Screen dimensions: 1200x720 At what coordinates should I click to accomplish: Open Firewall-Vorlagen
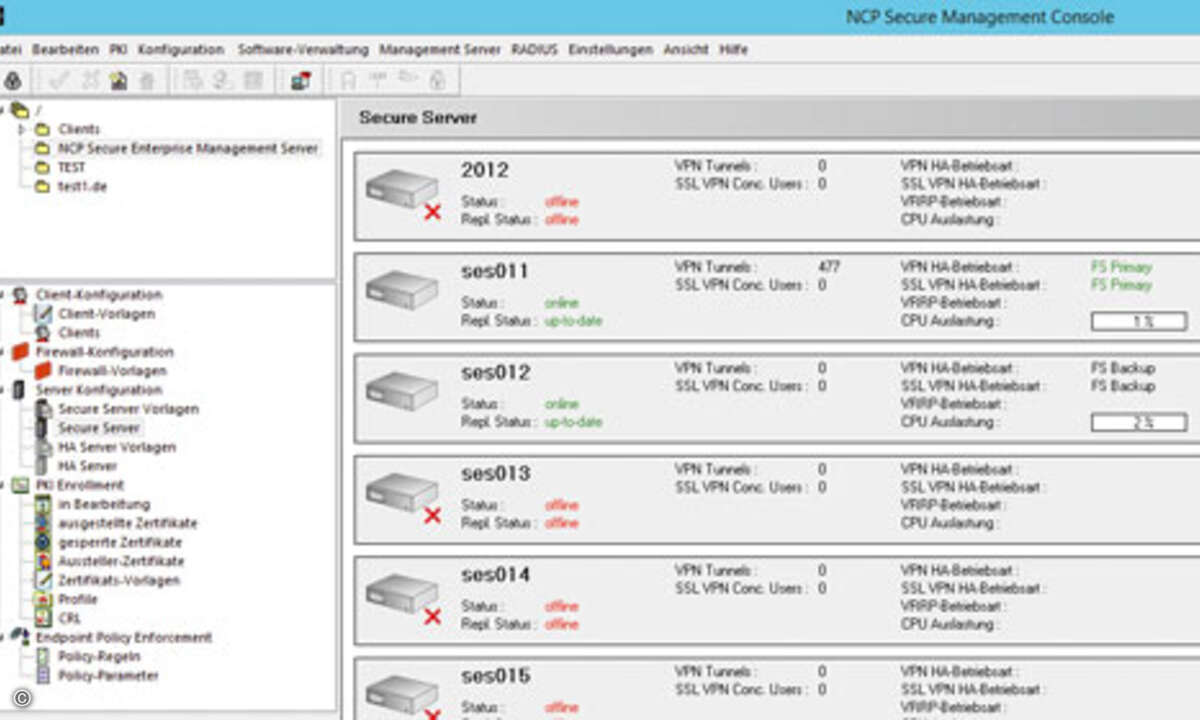(x=112, y=371)
